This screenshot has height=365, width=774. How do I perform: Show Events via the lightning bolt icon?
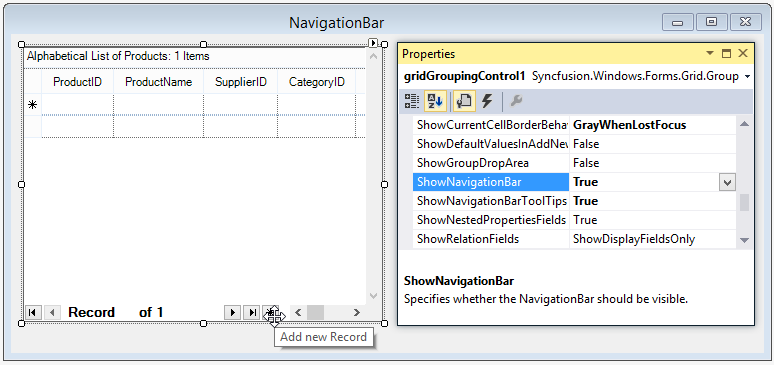click(x=487, y=101)
